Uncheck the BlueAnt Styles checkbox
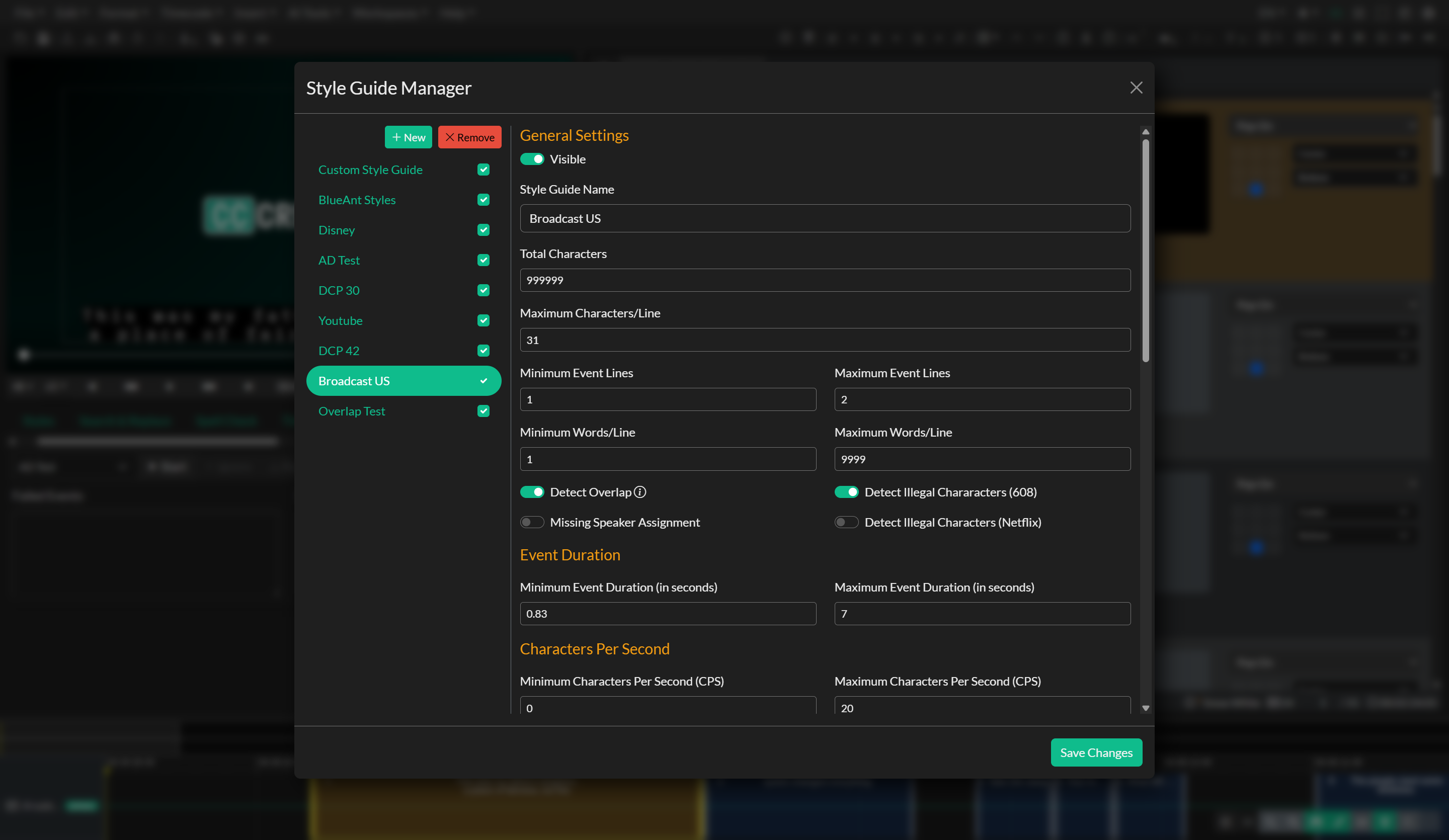1449x840 pixels. 484,200
